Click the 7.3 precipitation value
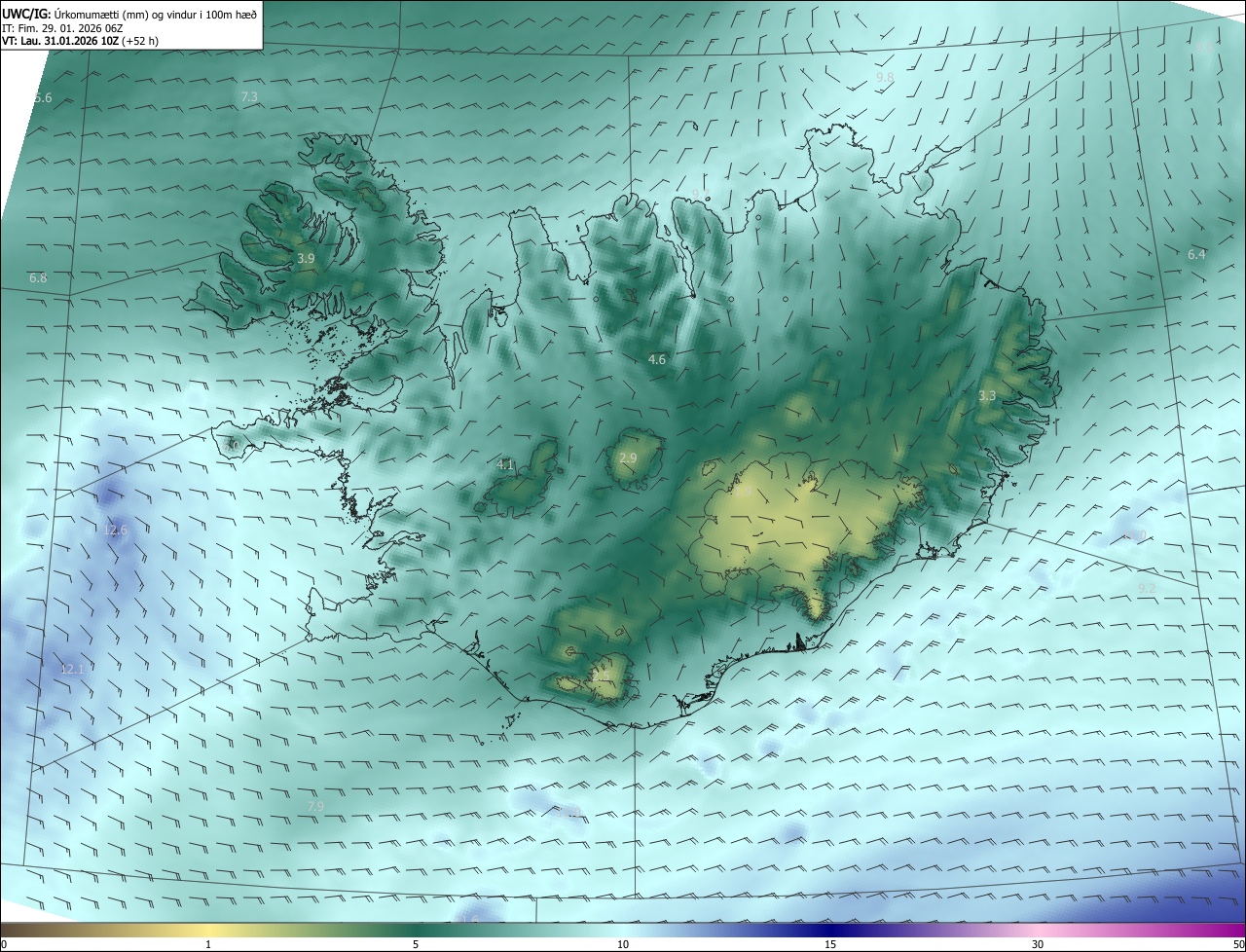 click(x=249, y=96)
